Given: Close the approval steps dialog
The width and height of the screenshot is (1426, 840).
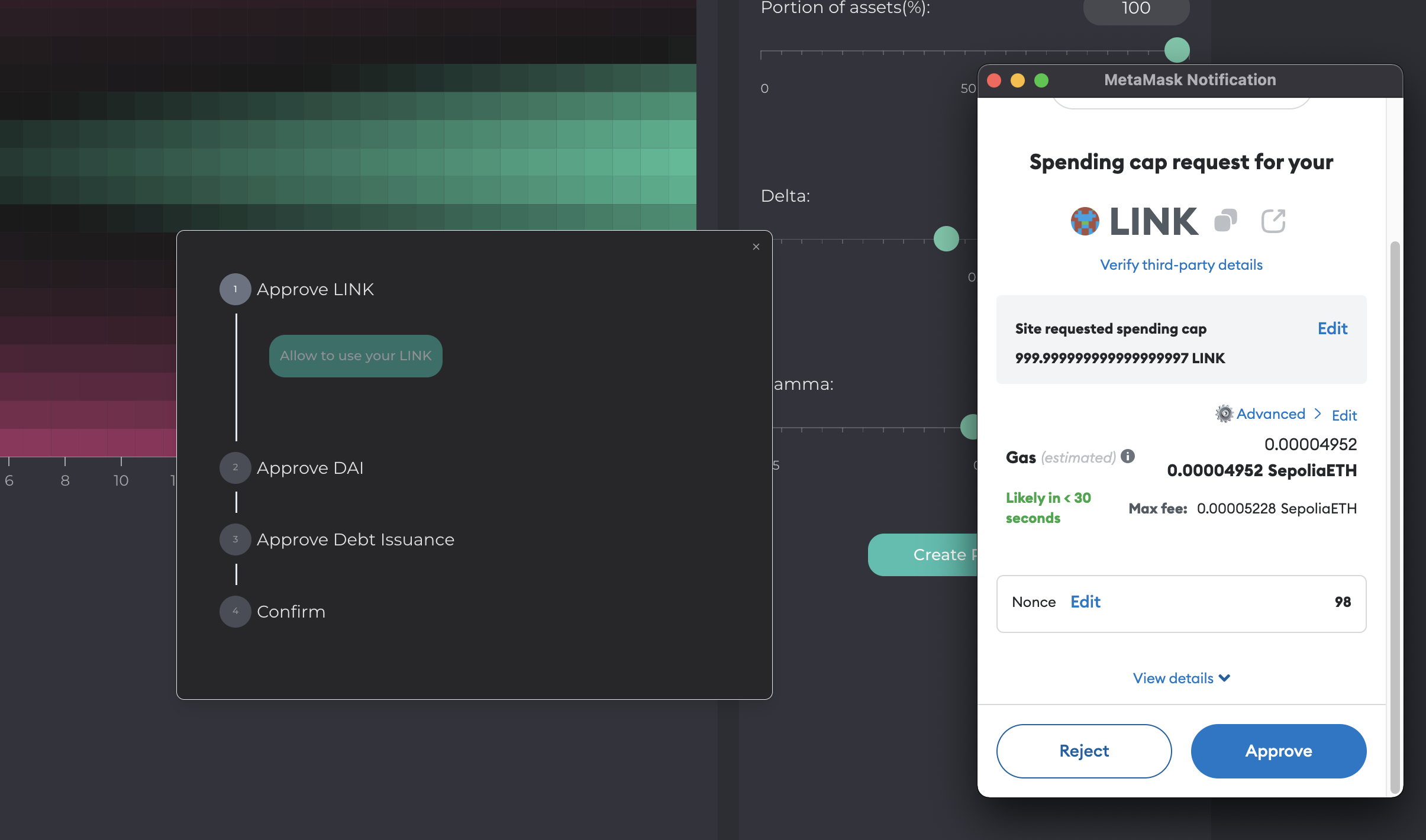Looking at the screenshot, I should (756, 247).
